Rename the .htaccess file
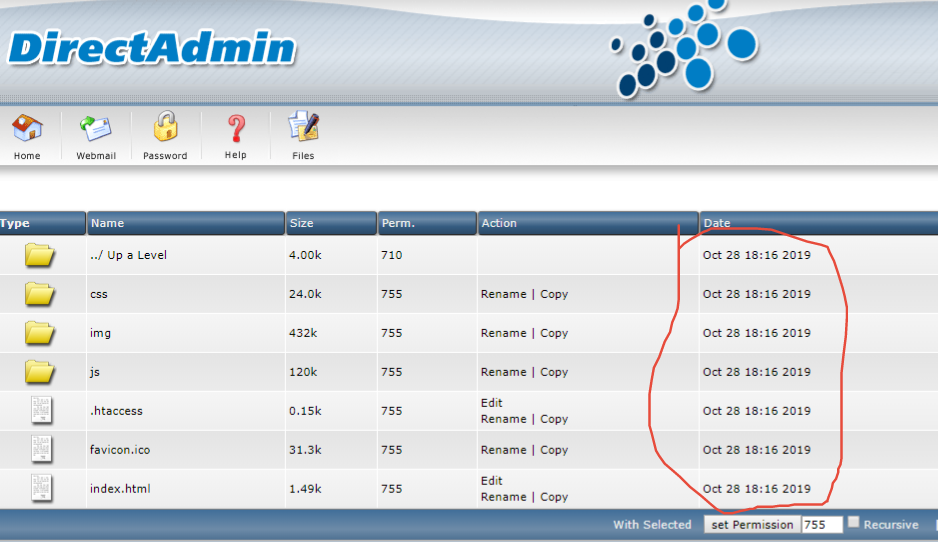 (x=504, y=419)
